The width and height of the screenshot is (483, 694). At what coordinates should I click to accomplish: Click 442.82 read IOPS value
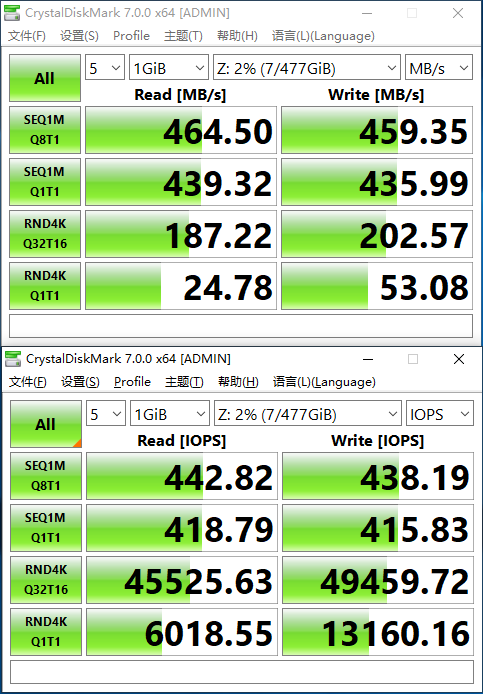[182, 476]
